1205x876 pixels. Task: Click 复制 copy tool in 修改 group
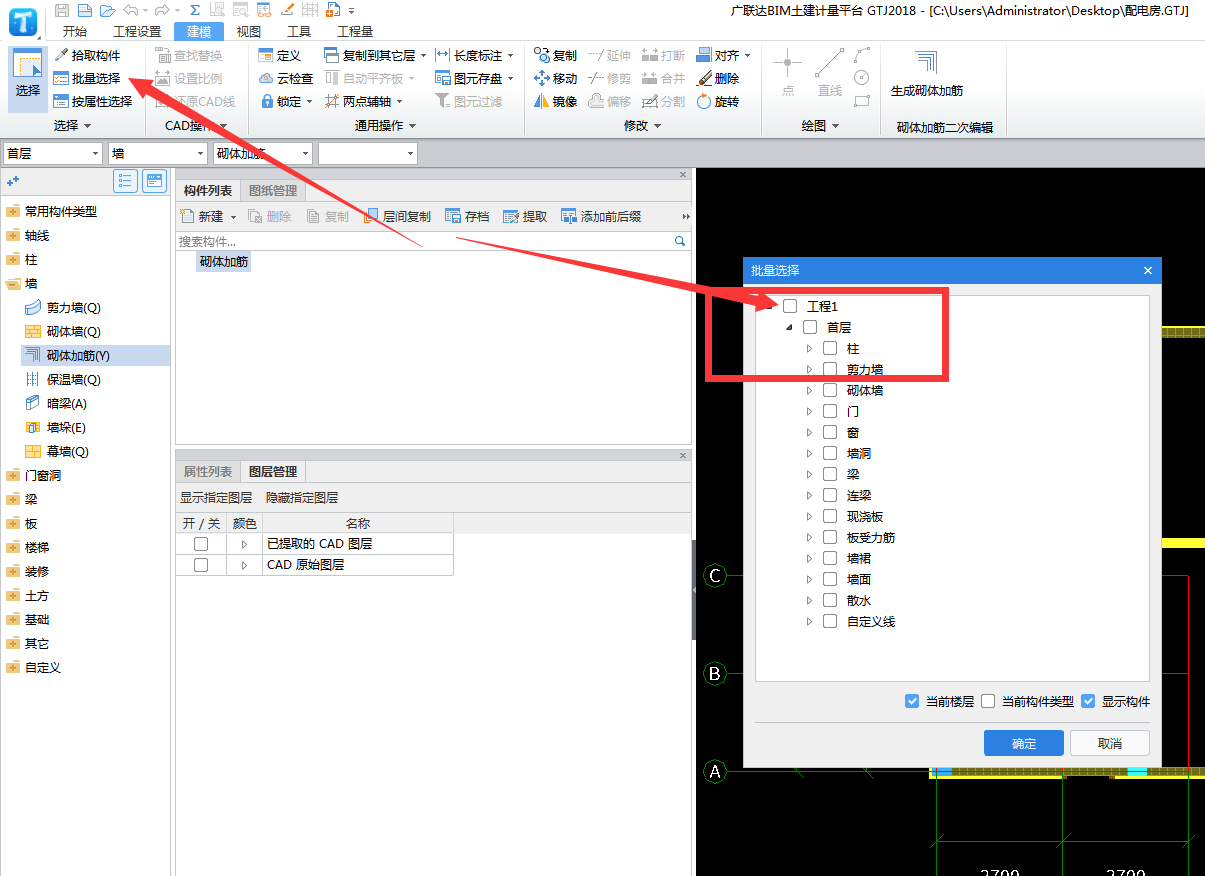point(556,55)
